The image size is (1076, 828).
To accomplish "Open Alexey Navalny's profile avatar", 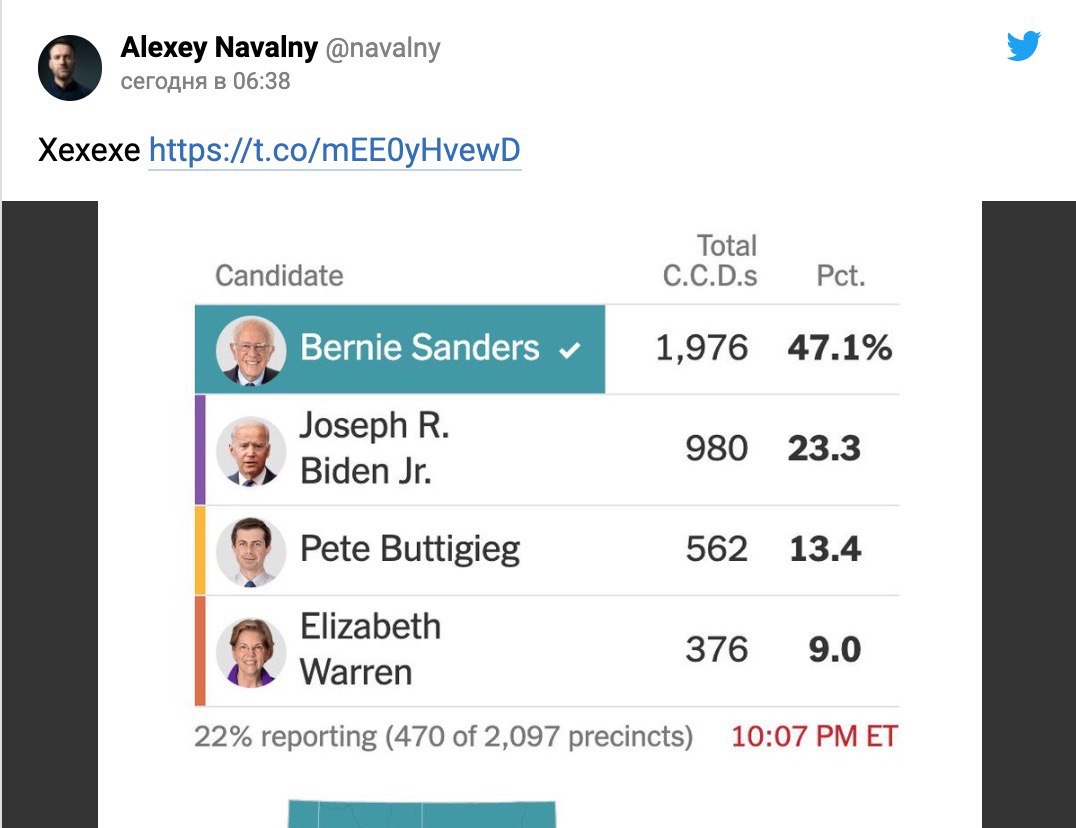I will pos(70,68).
